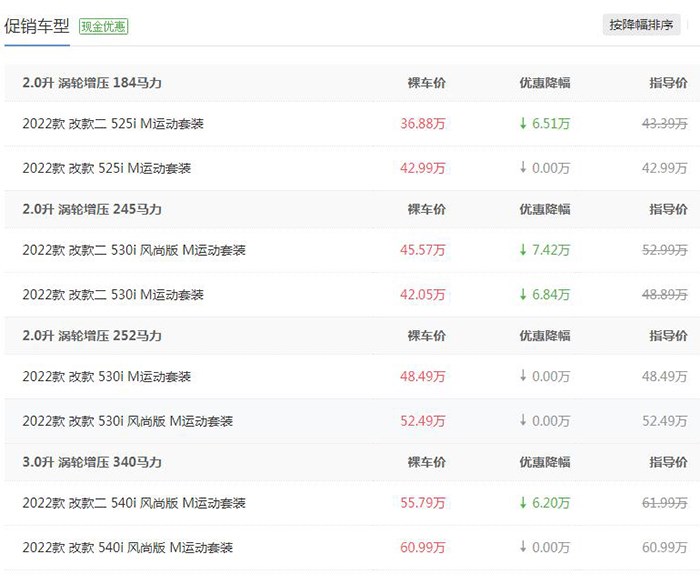Select the 48.49万 red bare price
The image size is (700, 584).
click(423, 376)
